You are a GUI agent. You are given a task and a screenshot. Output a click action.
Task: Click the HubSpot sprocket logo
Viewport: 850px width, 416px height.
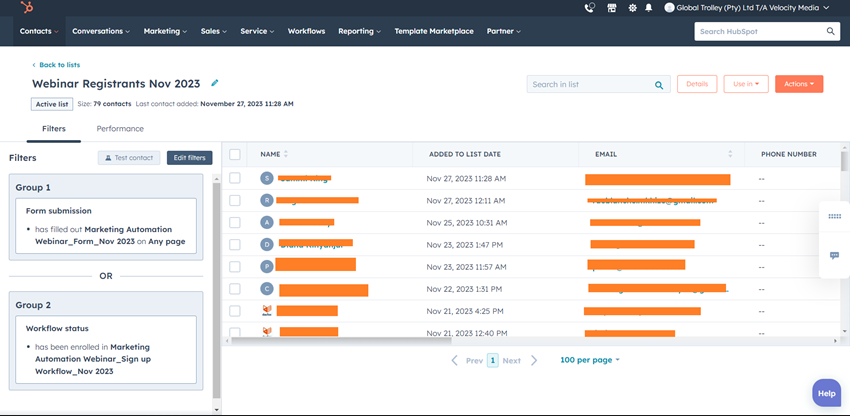pos(27,8)
